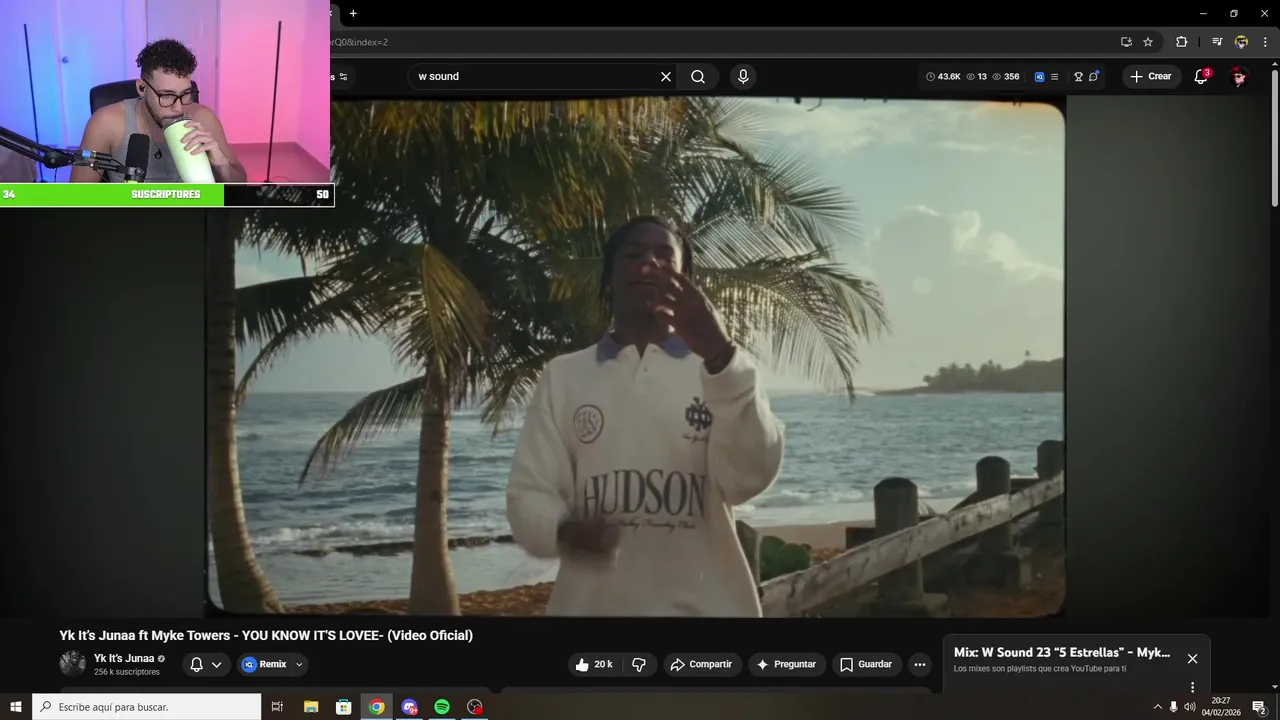
Task: Open more actions three-dot button by Guardar
Action: pyautogui.click(x=920, y=664)
